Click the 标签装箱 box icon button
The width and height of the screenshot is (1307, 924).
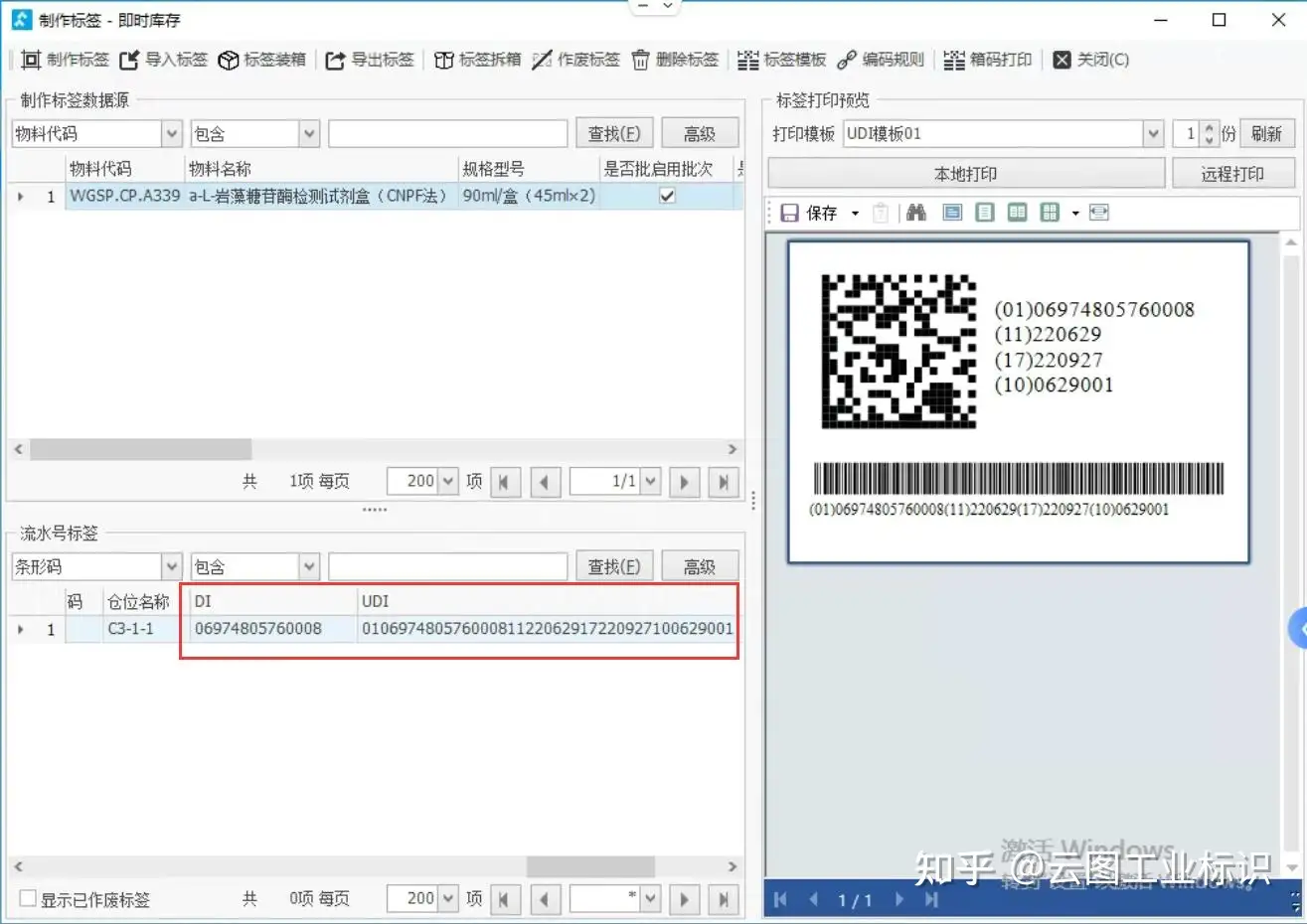pyautogui.click(x=262, y=60)
